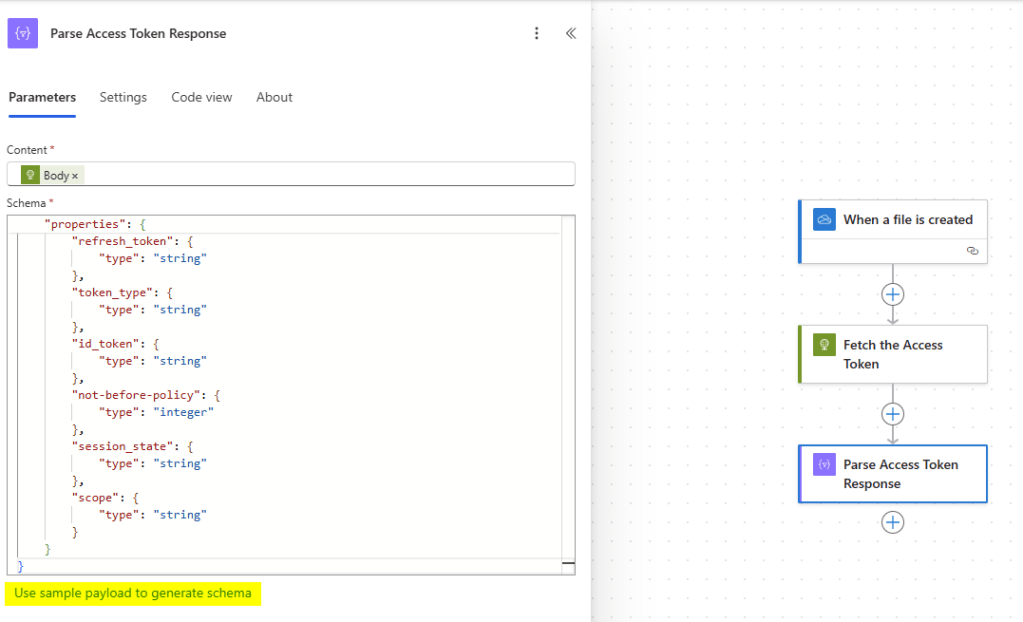Add step after When a file is created

pyautogui.click(x=893, y=294)
